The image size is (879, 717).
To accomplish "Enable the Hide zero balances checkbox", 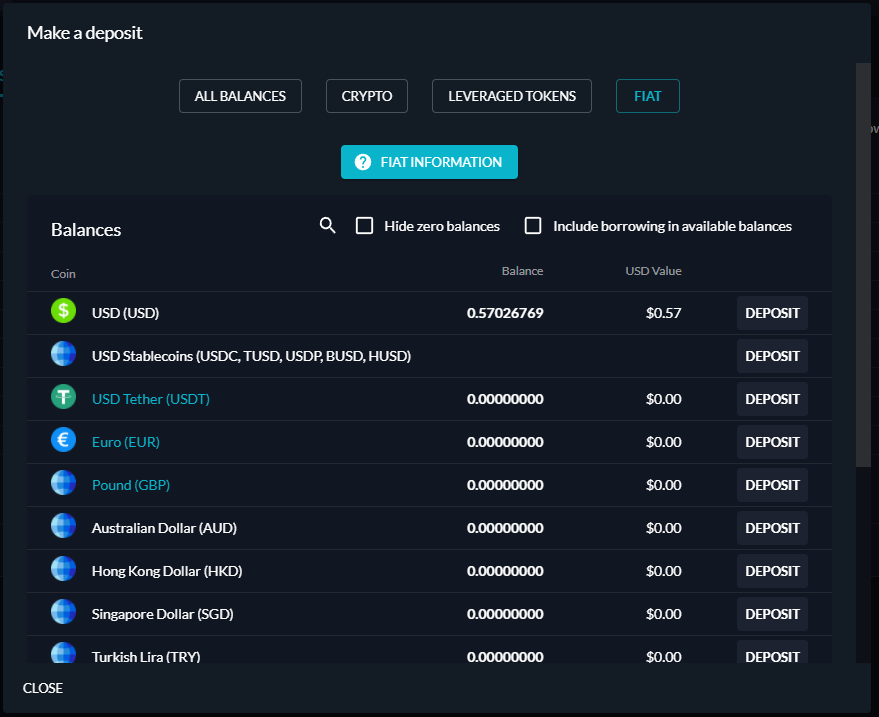I will 364,226.
